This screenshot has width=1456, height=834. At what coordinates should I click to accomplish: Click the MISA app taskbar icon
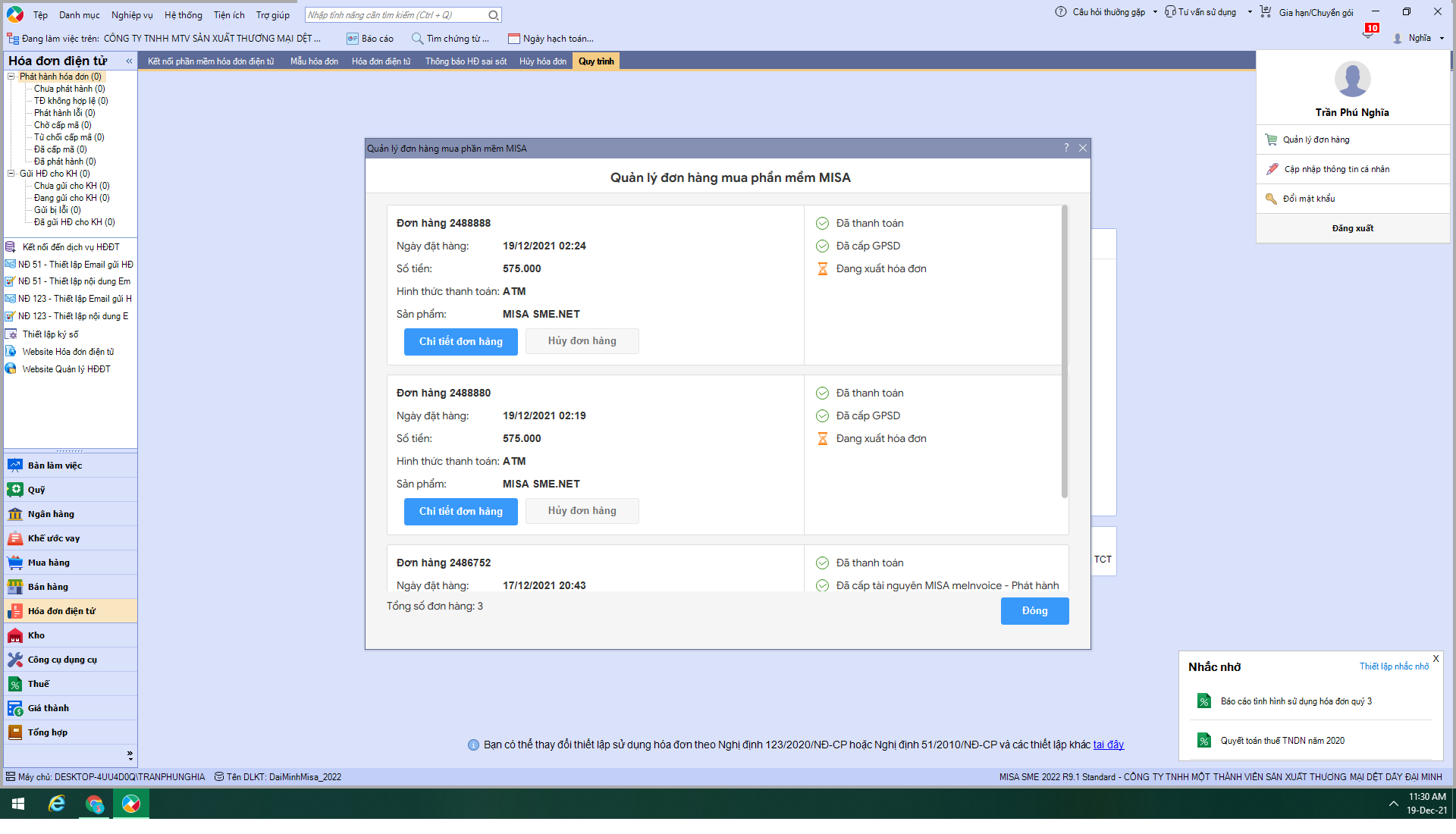coord(131,804)
